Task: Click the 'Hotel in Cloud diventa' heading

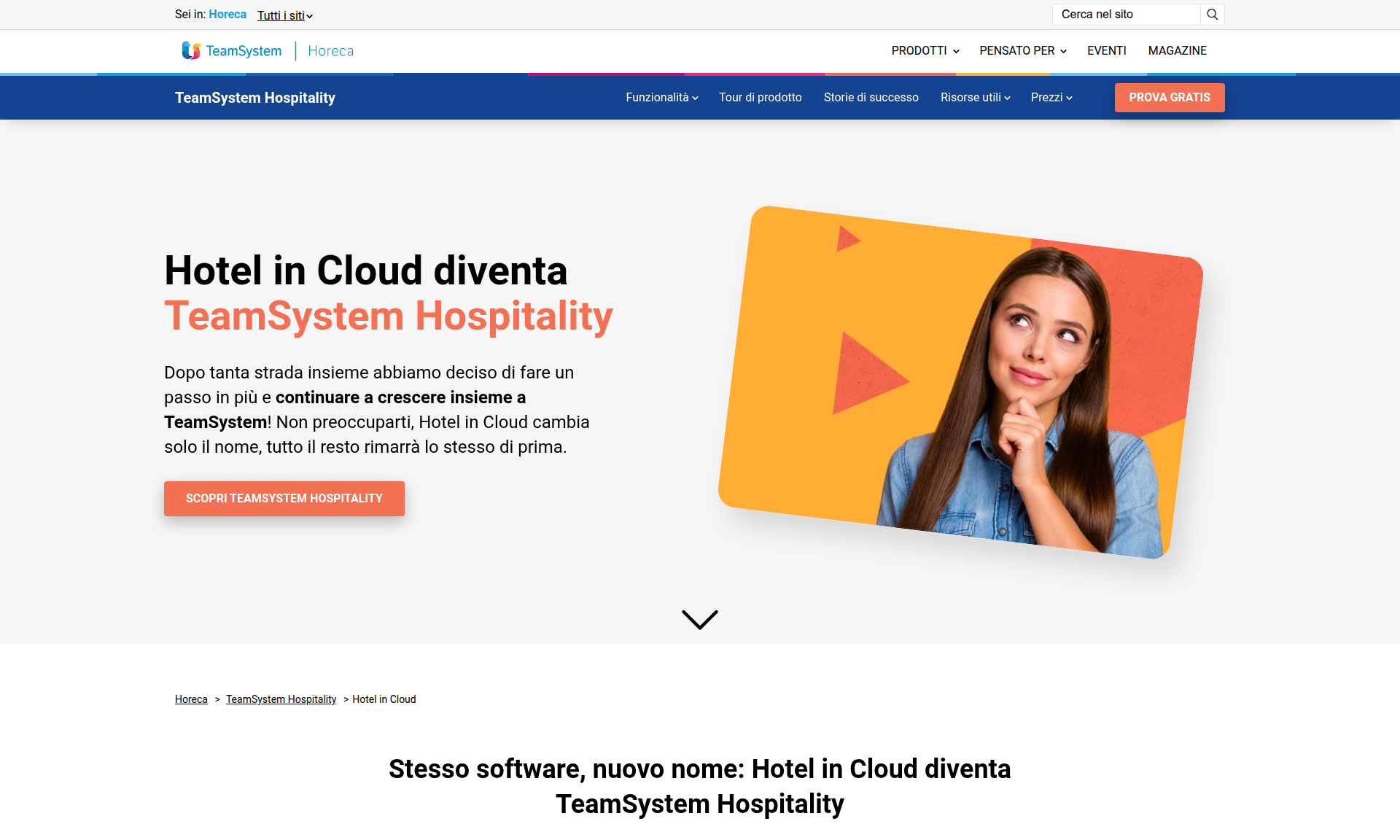Action: coord(389,293)
